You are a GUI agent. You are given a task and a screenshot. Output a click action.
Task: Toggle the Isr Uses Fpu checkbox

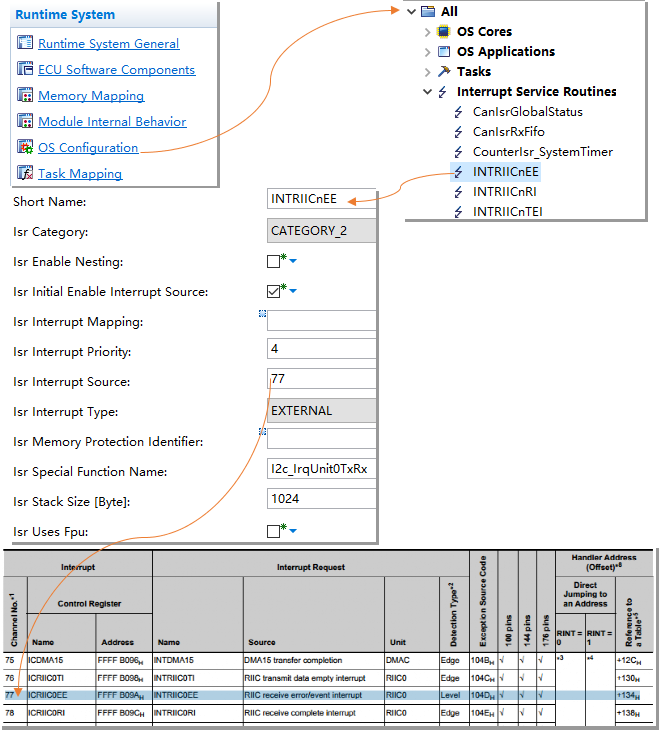click(x=274, y=531)
